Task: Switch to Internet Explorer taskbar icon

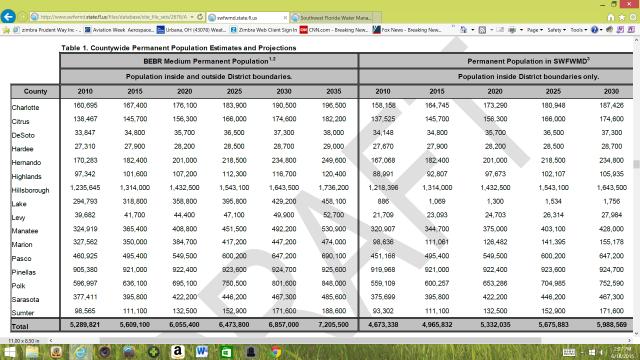Action: tap(80, 352)
